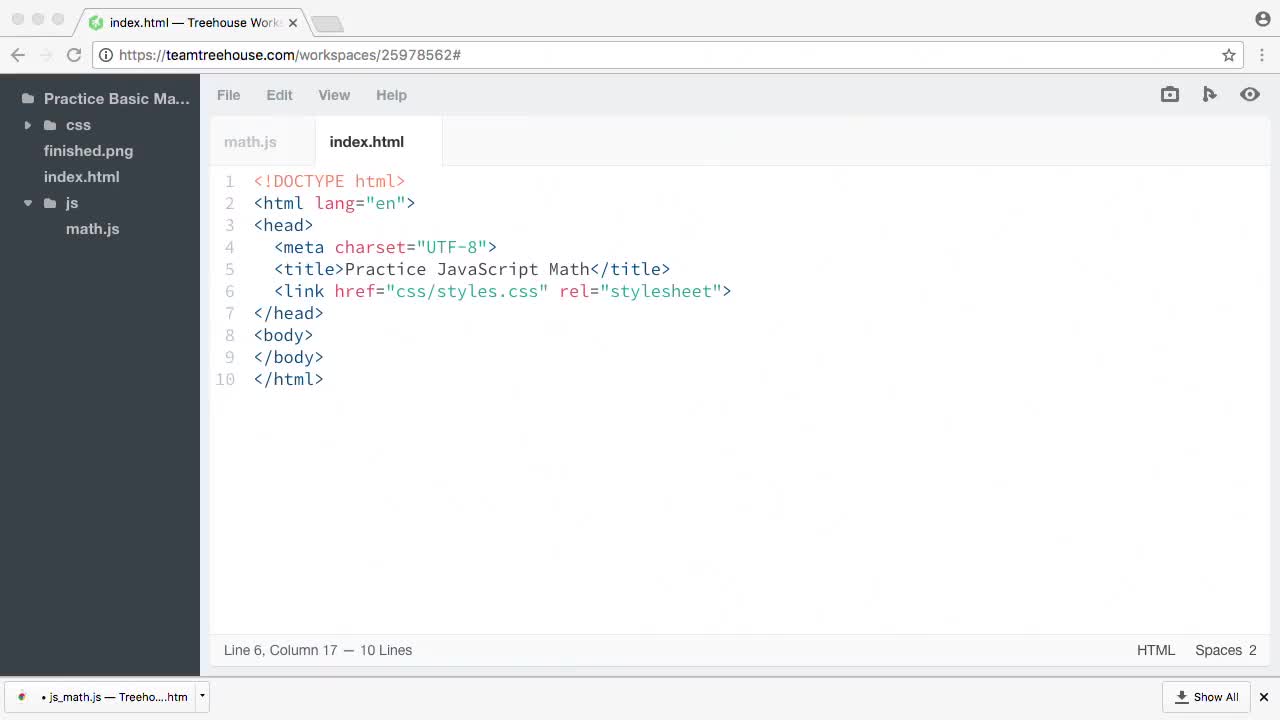1280x720 pixels.
Task: Change the Spaces 2 indentation setting
Action: 1225,650
